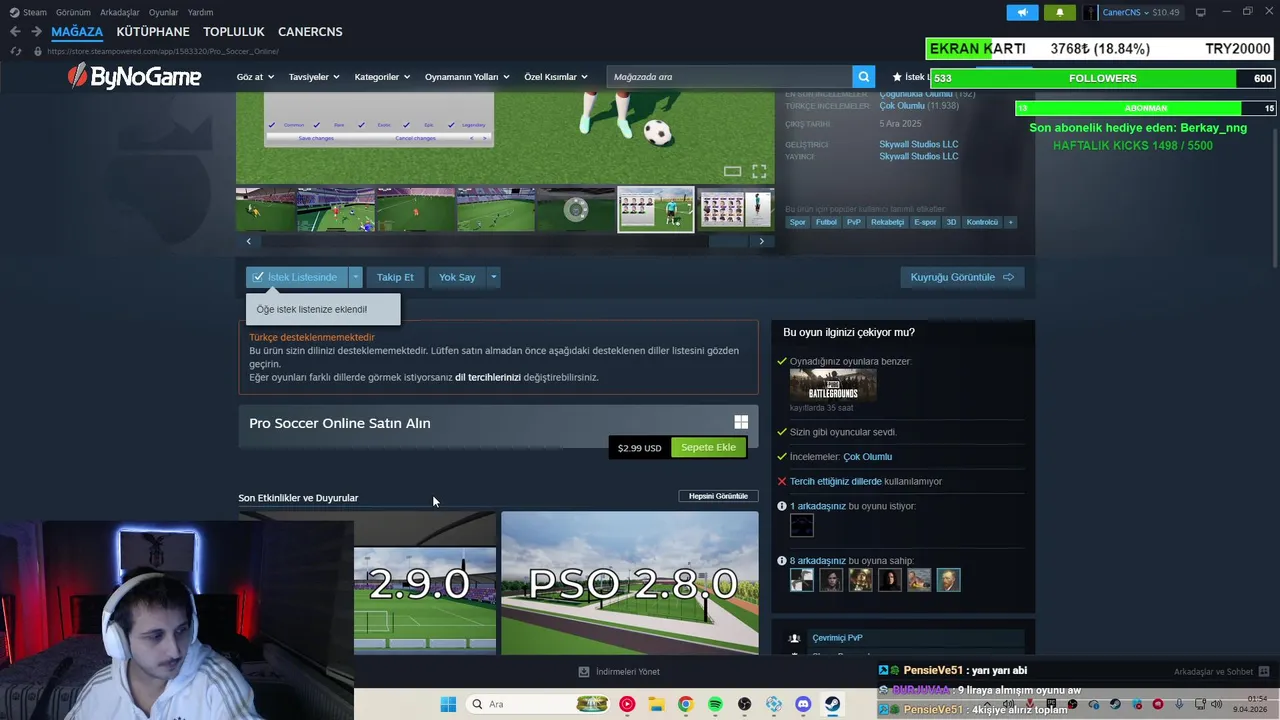Click the ByNoGame logo
Screen dimensions: 1280x720
(x=134, y=76)
